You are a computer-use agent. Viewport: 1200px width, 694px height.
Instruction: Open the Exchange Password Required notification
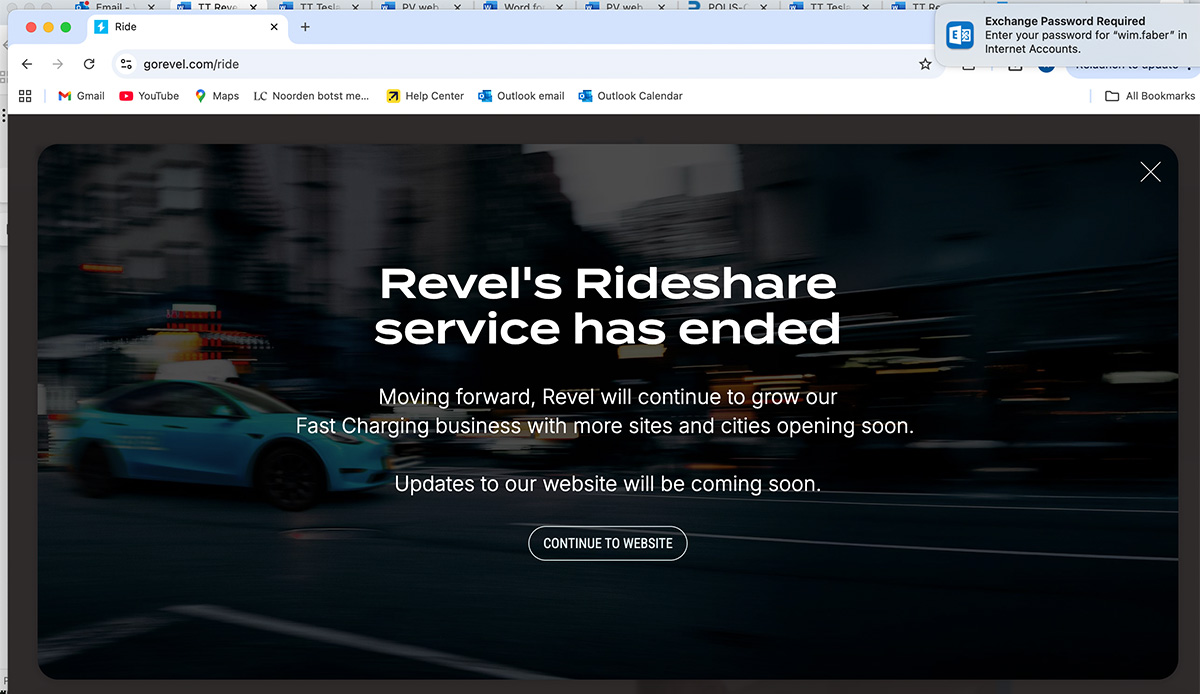click(1066, 35)
